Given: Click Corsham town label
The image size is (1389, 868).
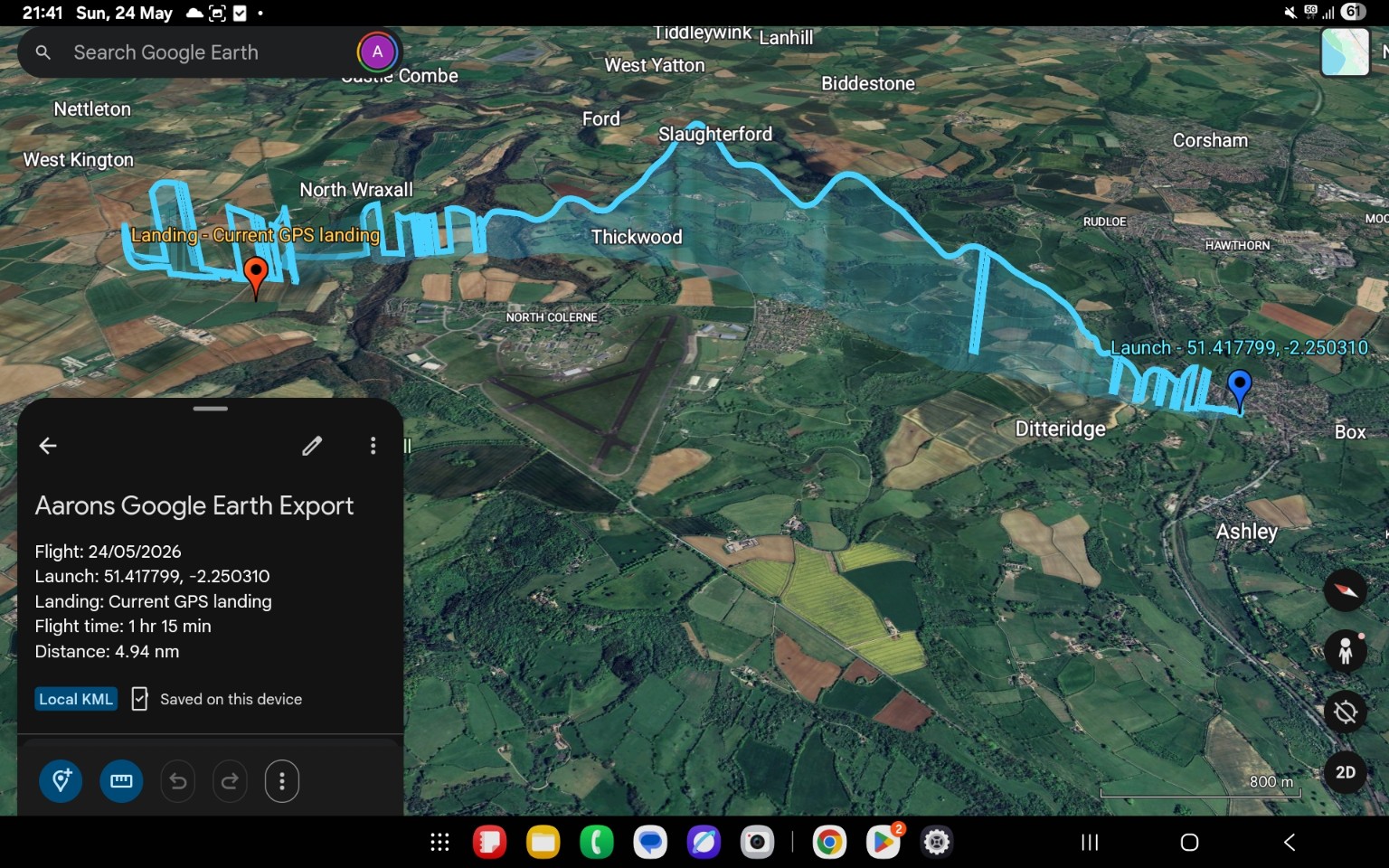Looking at the screenshot, I should 1210,140.
